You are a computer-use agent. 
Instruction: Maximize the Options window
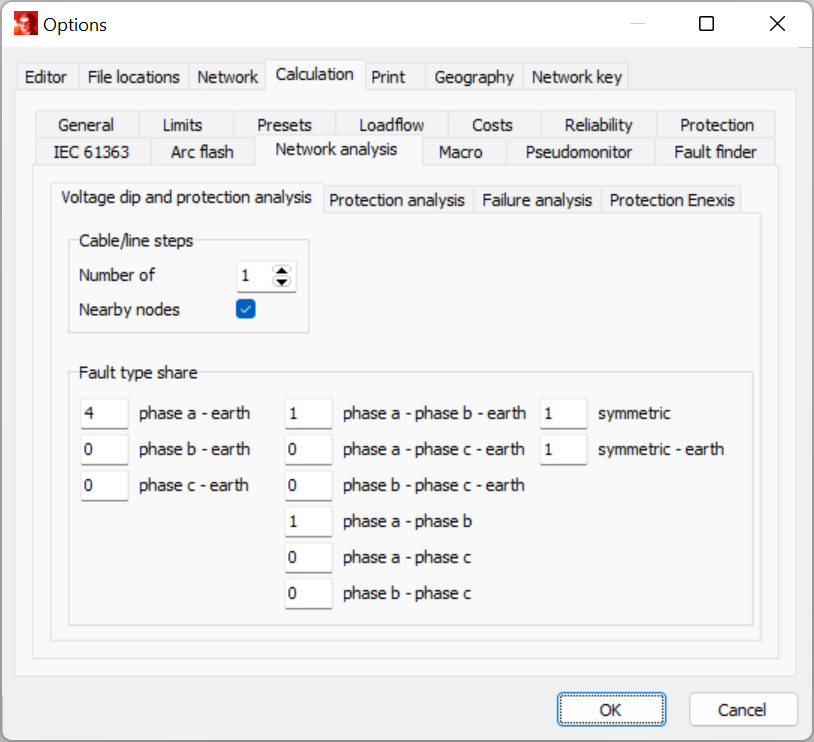tap(706, 24)
